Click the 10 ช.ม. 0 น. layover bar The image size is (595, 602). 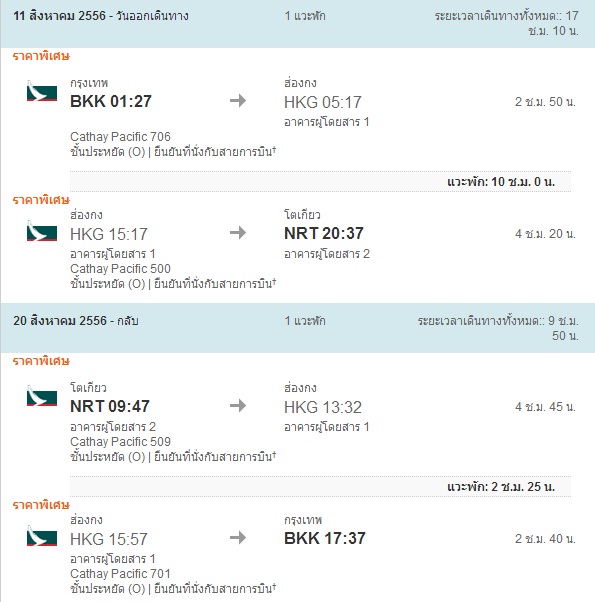[321, 181]
